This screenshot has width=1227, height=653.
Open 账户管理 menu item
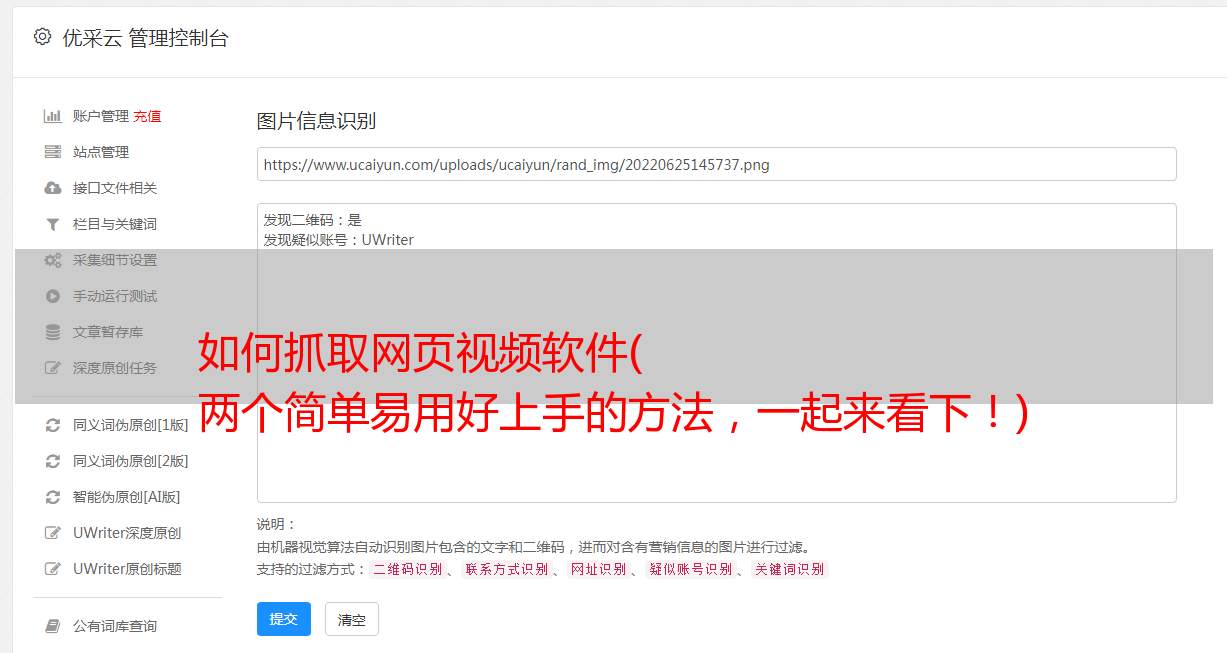click(101, 116)
